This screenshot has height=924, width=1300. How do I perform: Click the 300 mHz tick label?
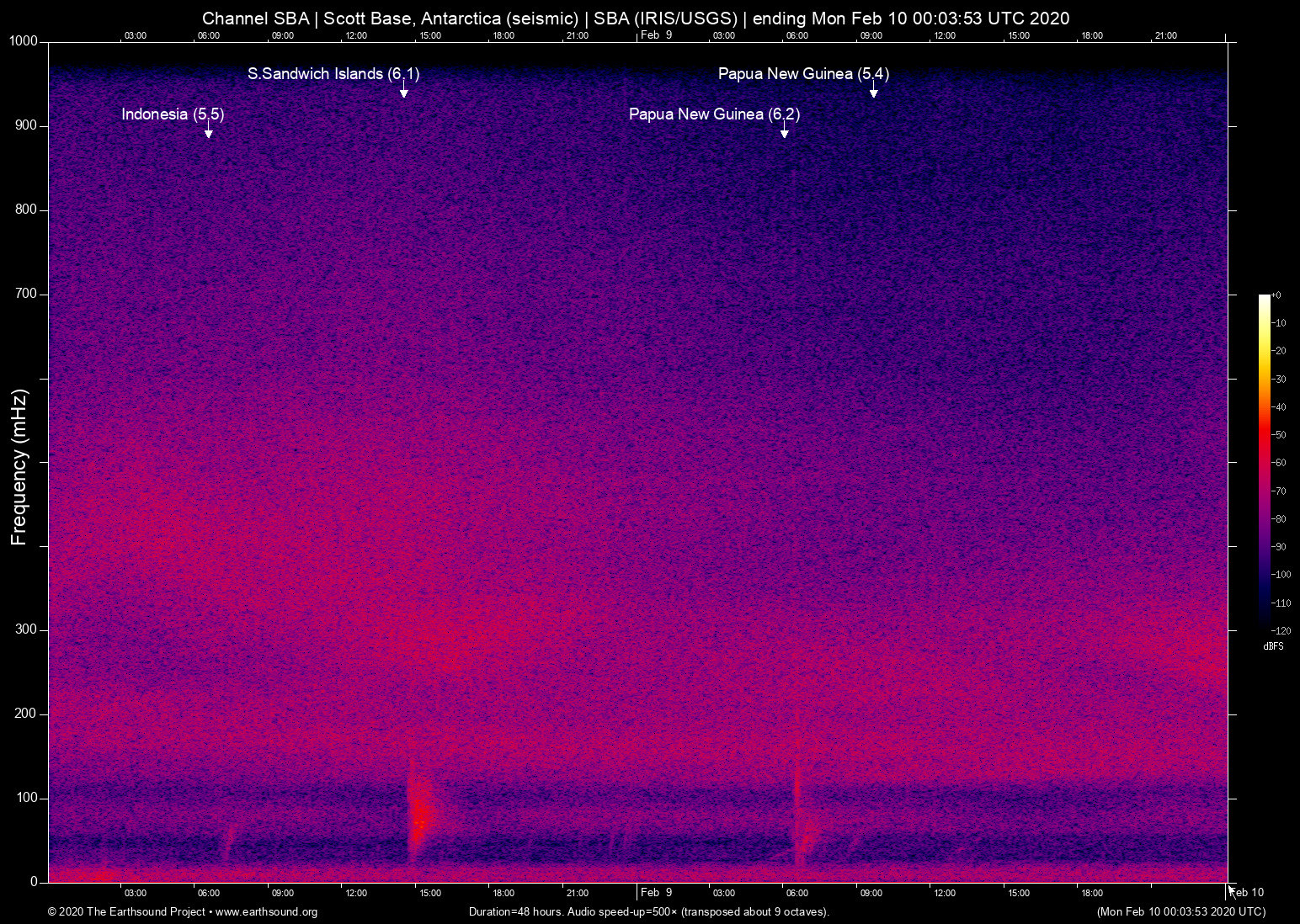coord(26,629)
